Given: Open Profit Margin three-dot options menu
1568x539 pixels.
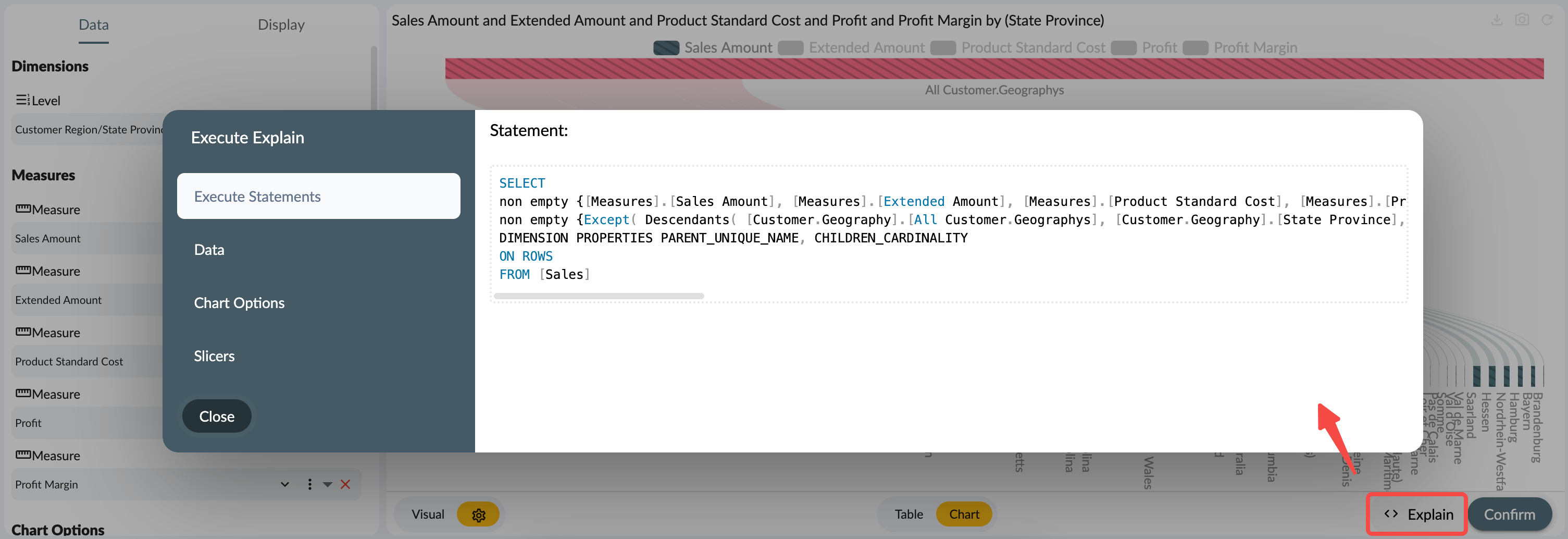Looking at the screenshot, I should (310, 484).
